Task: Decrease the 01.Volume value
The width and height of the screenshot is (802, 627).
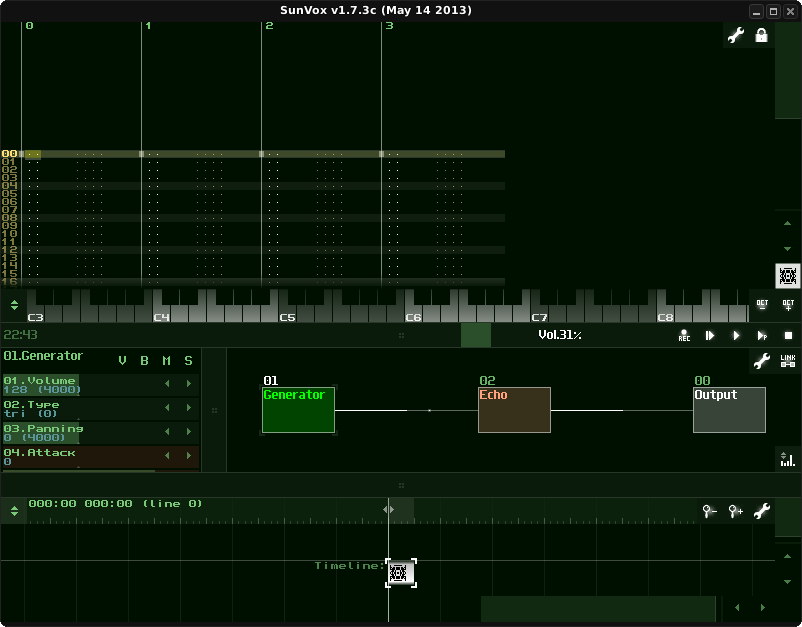Action: [167, 384]
